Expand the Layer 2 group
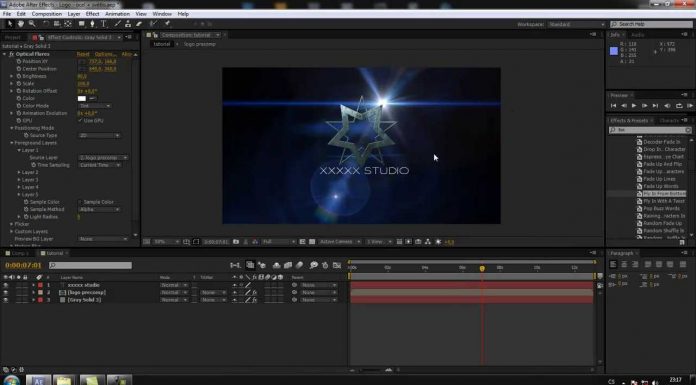 [x=19, y=172]
